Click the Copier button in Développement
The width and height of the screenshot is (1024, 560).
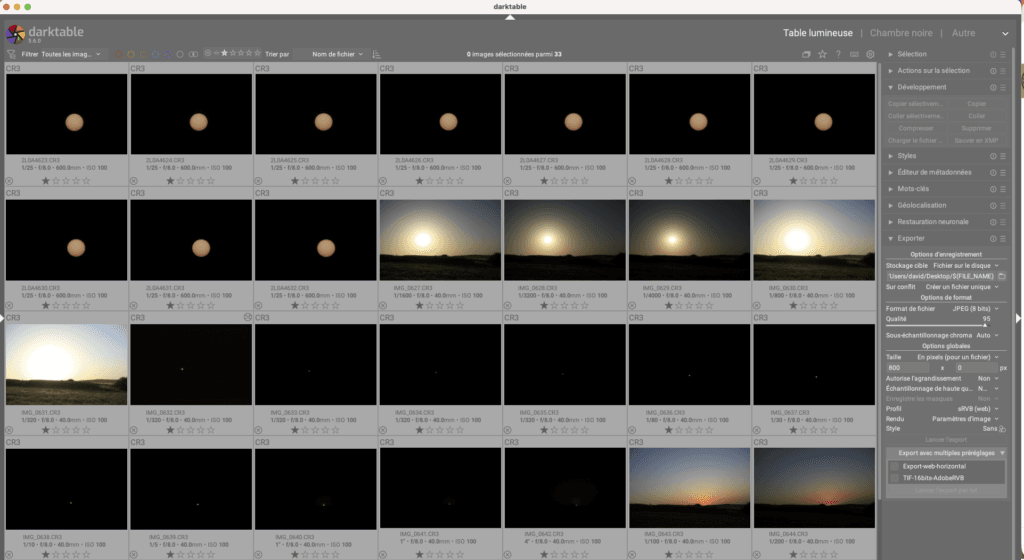(976, 104)
